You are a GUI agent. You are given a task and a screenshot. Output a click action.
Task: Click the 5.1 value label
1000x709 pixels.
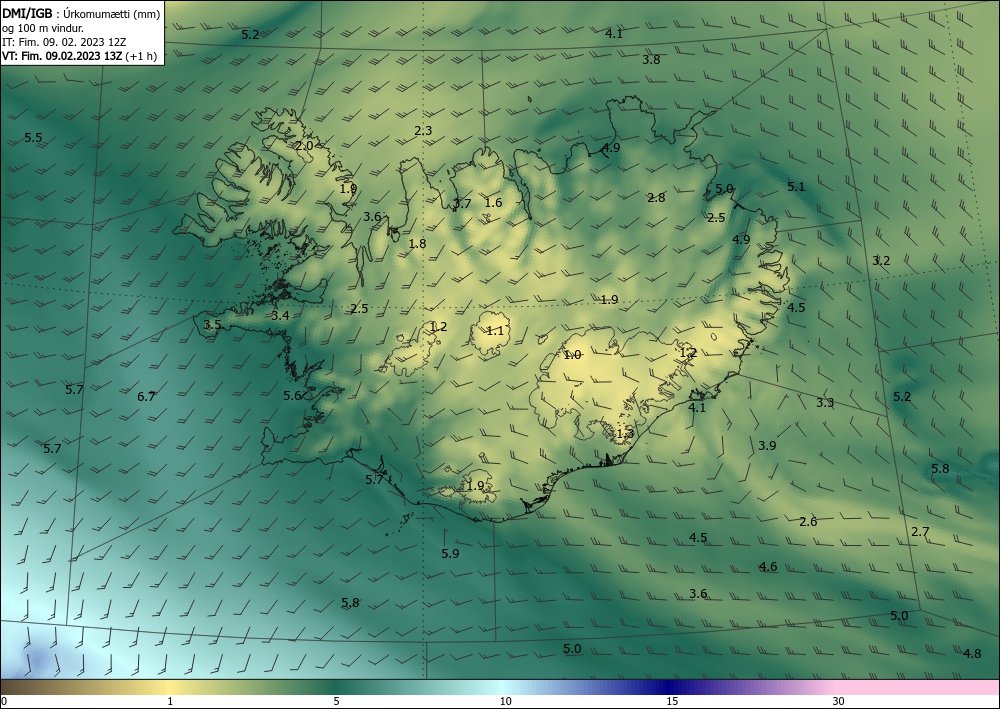click(x=796, y=187)
